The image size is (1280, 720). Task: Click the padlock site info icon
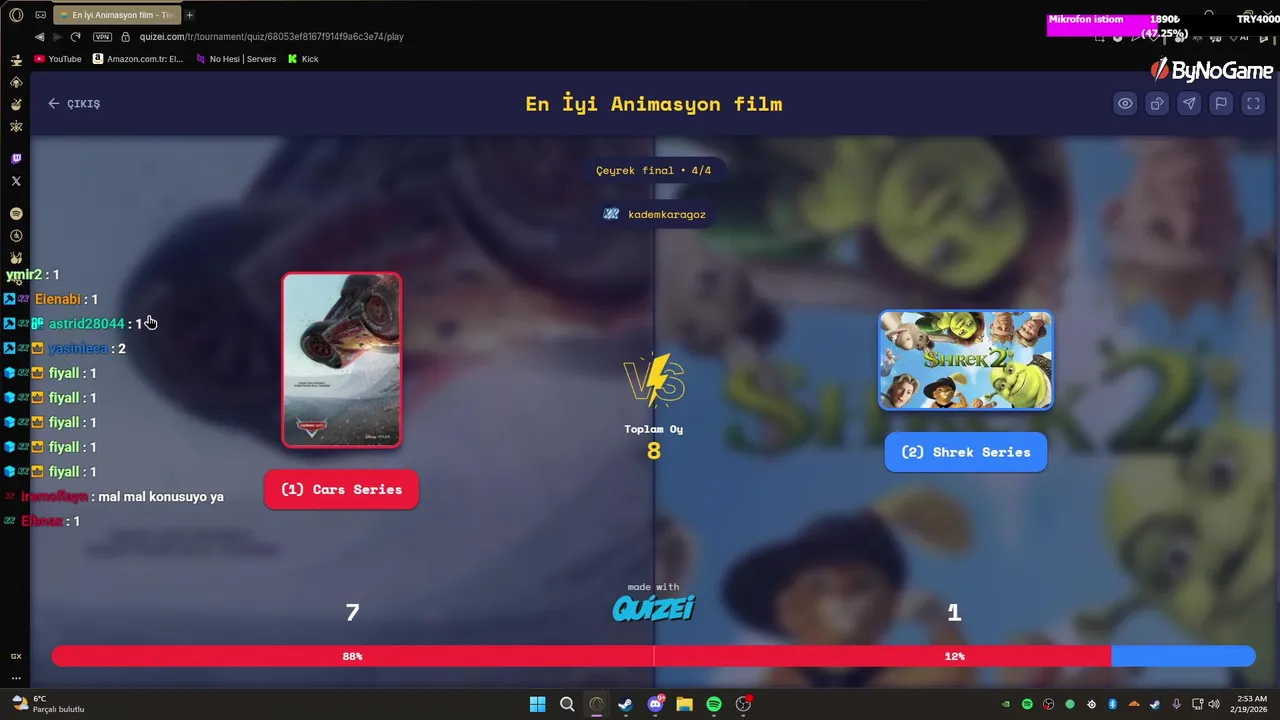pos(126,37)
